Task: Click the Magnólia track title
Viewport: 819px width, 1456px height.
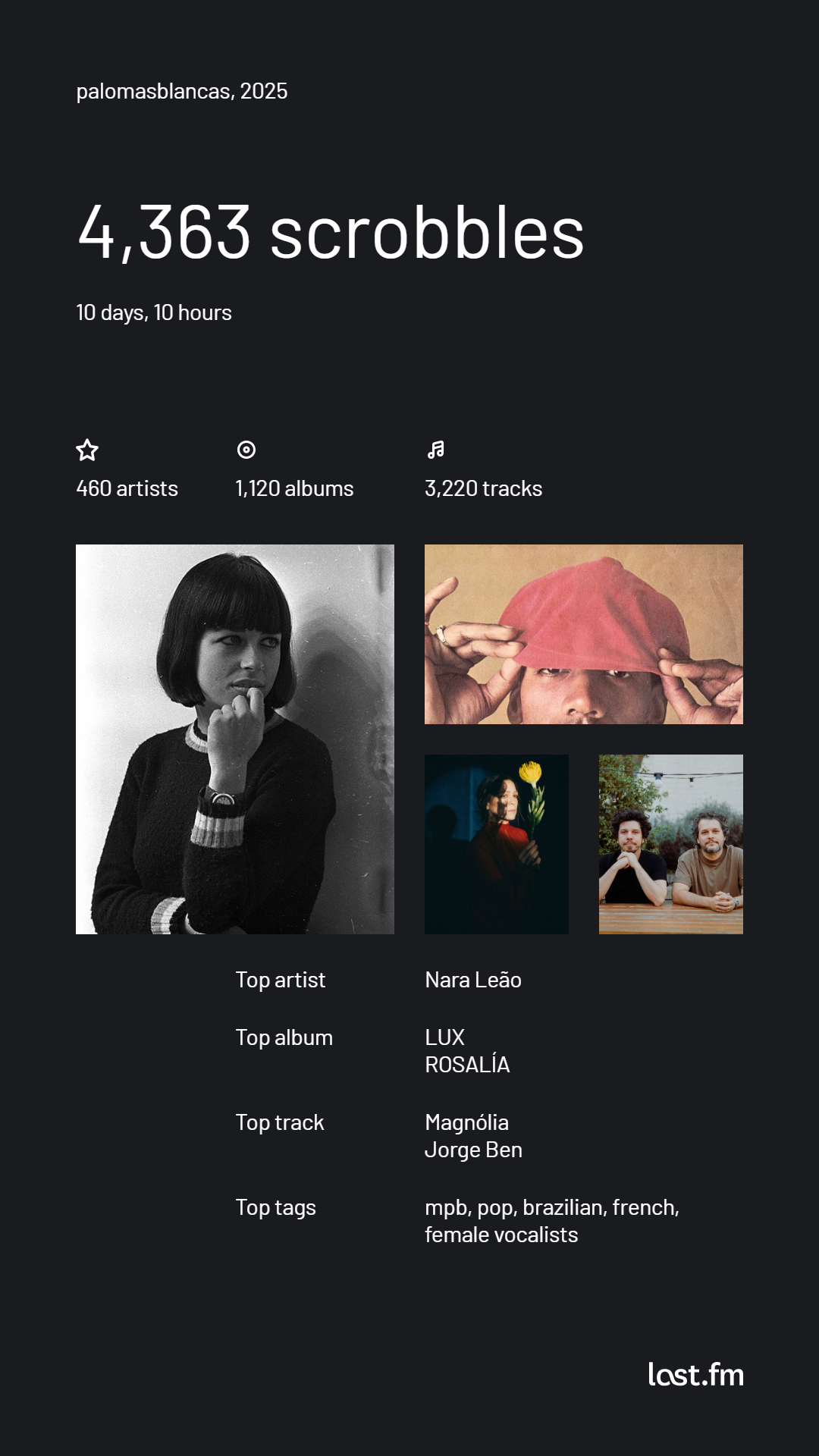Action: pyautogui.click(x=466, y=1122)
